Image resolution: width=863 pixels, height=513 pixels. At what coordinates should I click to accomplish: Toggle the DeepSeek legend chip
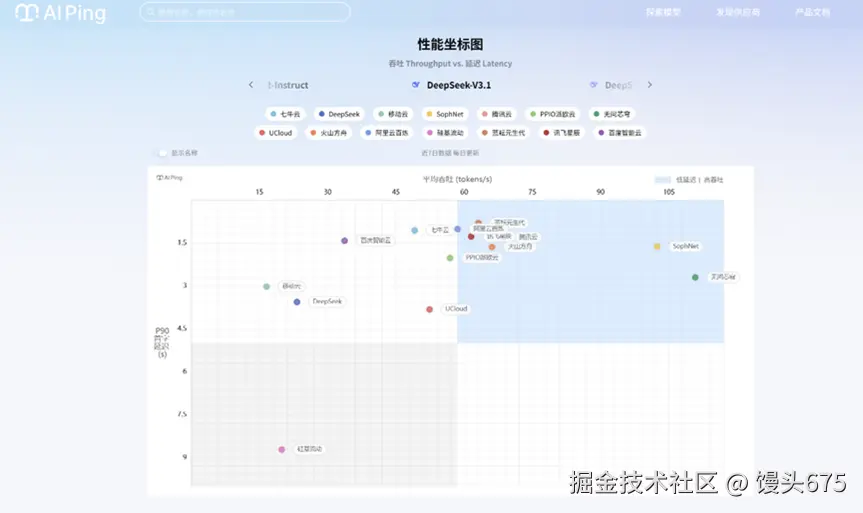[339, 114]
